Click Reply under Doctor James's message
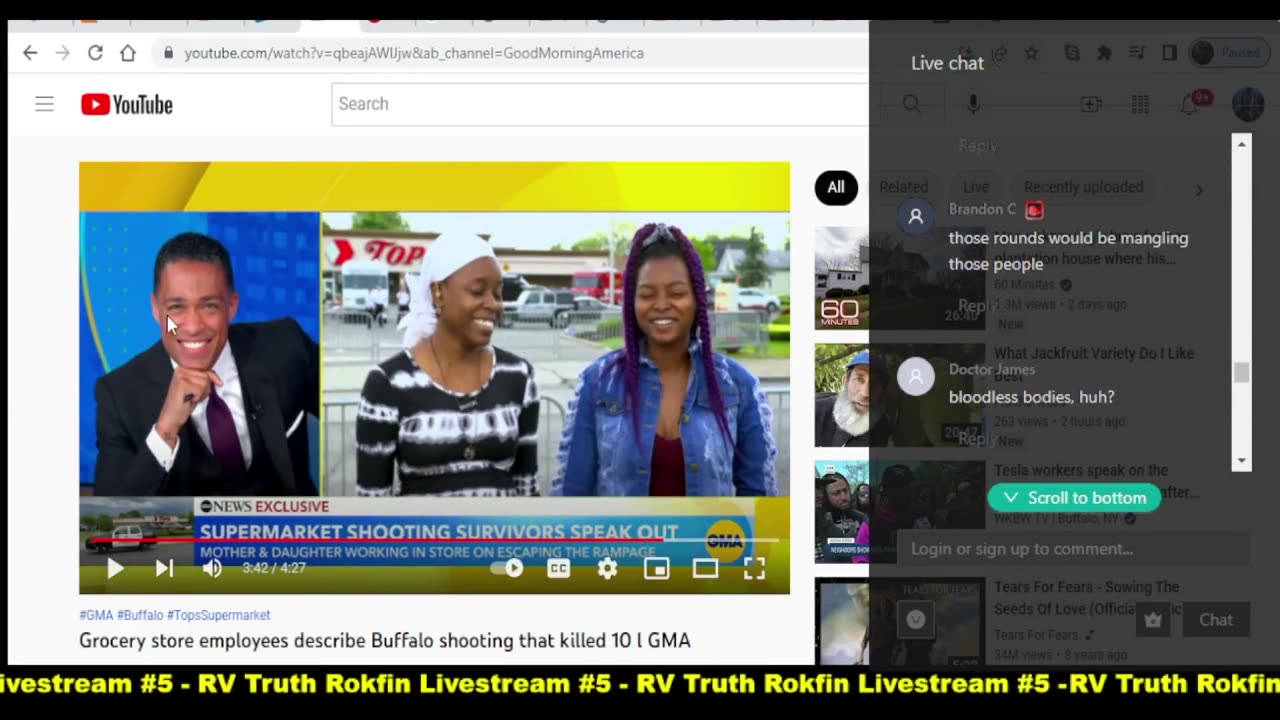The image size is (1280, 720). click(x=977, y=439)
